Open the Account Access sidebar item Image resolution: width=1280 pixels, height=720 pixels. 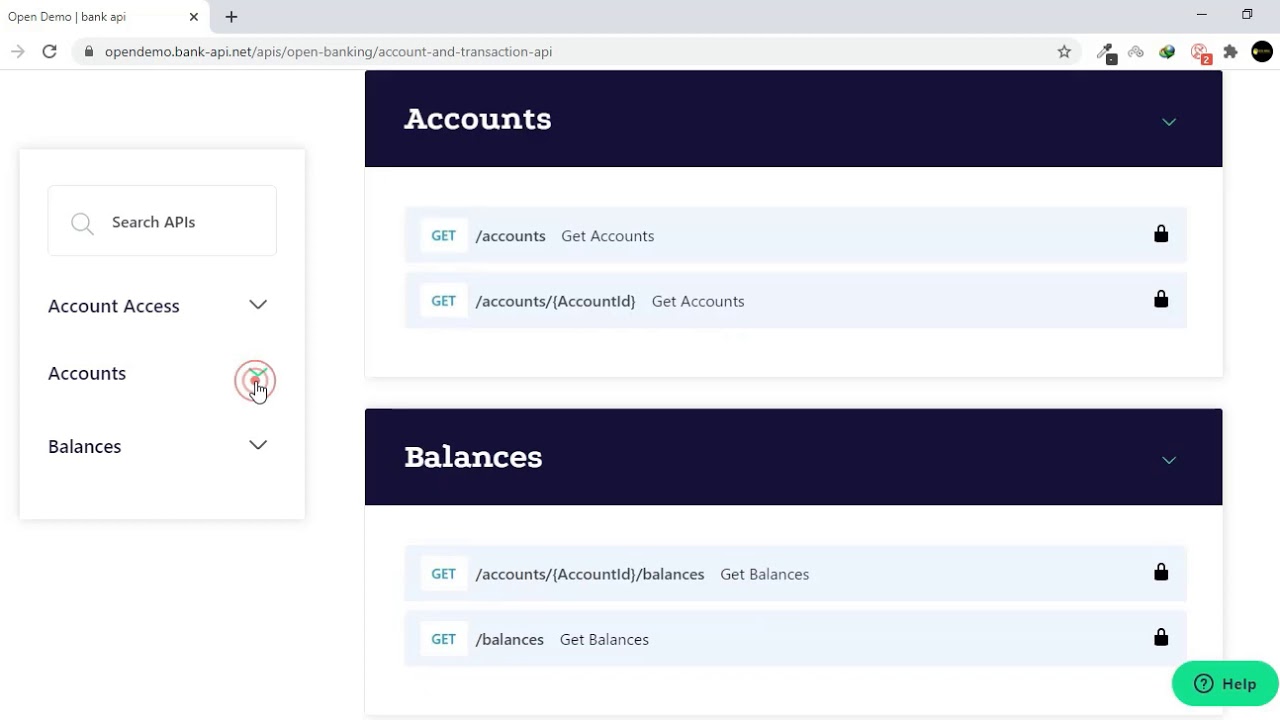[114, 306]
